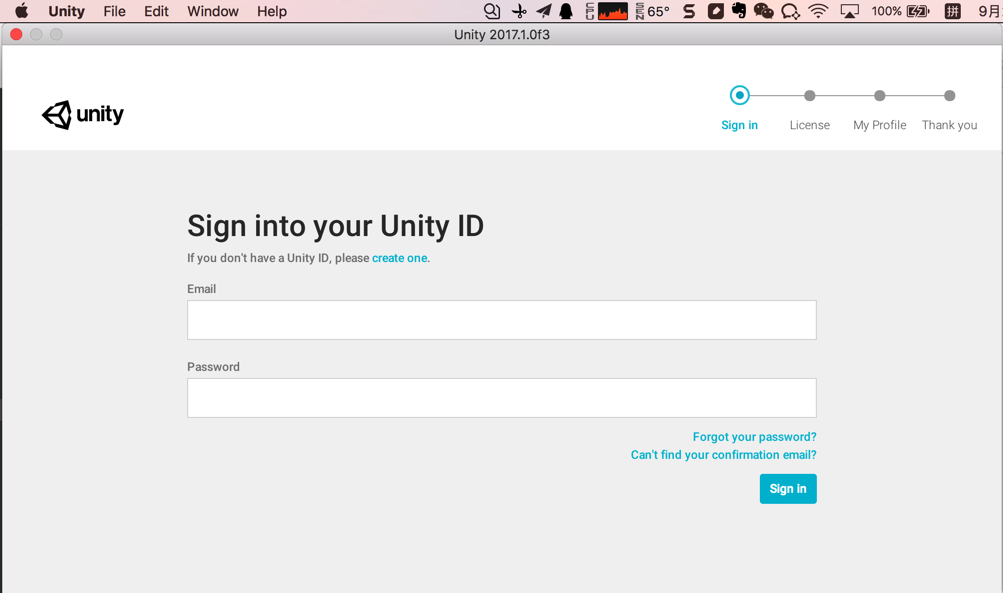
Task: Click the Password field label
Action: [213, 367]
